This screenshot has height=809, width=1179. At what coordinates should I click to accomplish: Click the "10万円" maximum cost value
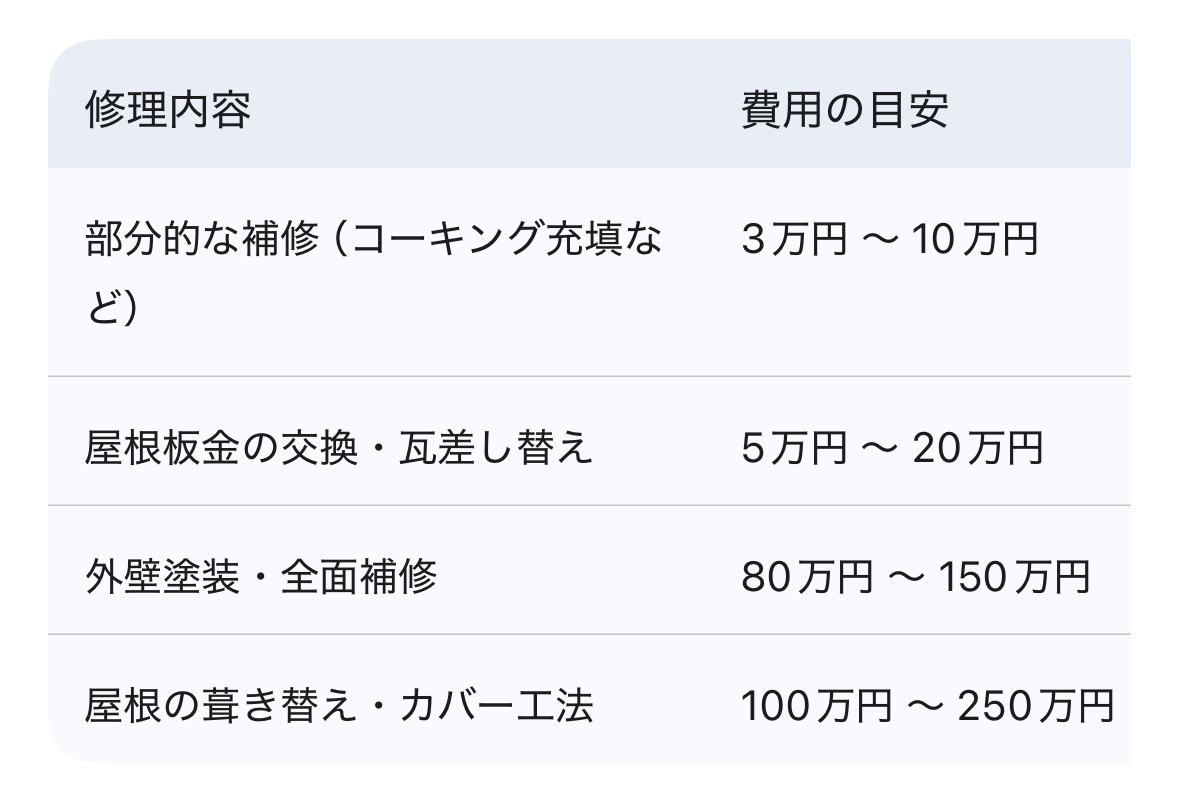pyautogui.click(x=975, y=240)
